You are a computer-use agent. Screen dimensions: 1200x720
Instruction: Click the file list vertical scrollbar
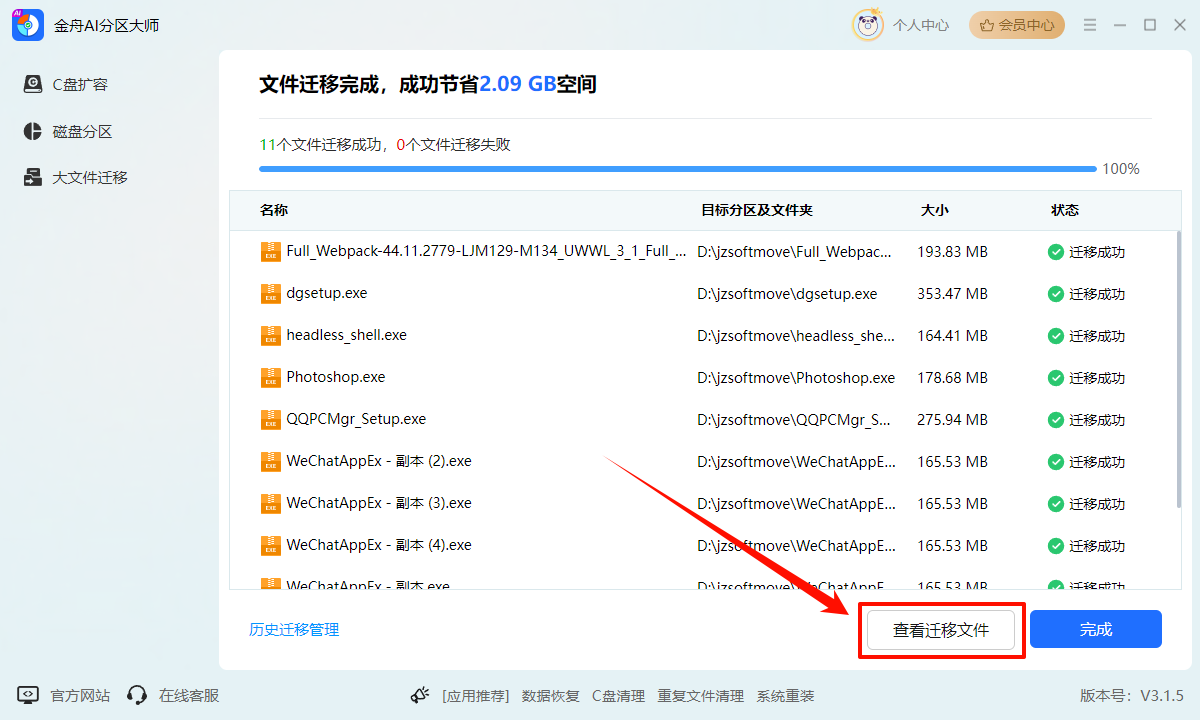[1178, 368]
